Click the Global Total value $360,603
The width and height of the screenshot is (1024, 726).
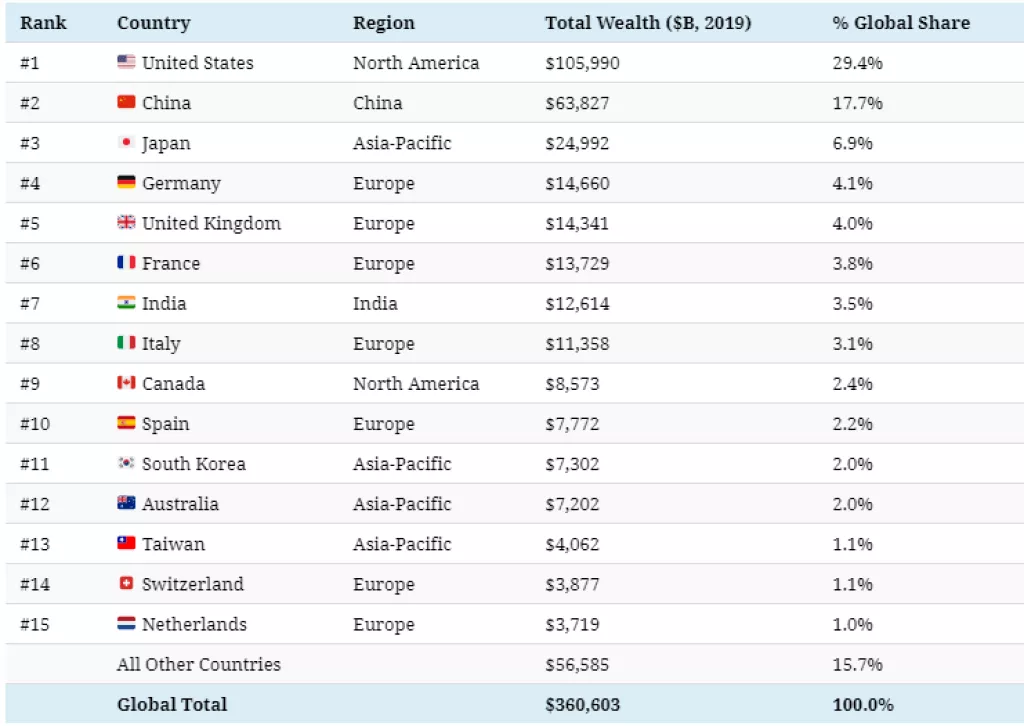tap(582, 704)
